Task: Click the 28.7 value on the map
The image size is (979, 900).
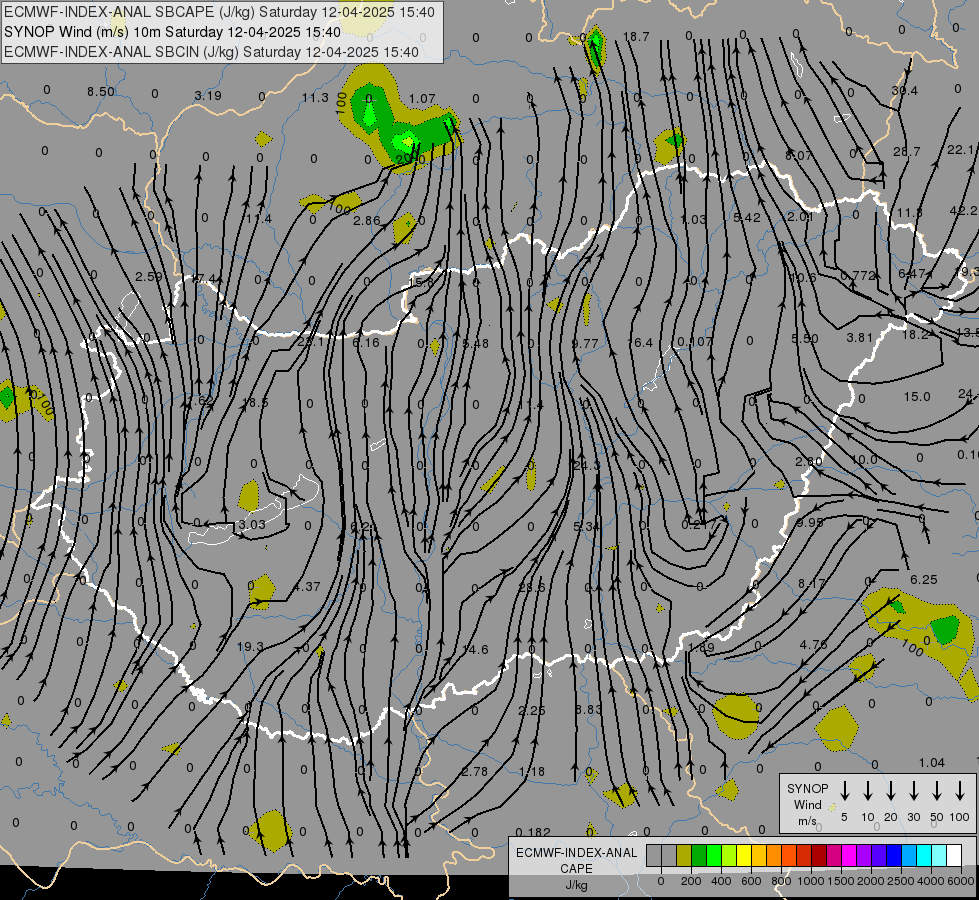Action: 907,152
